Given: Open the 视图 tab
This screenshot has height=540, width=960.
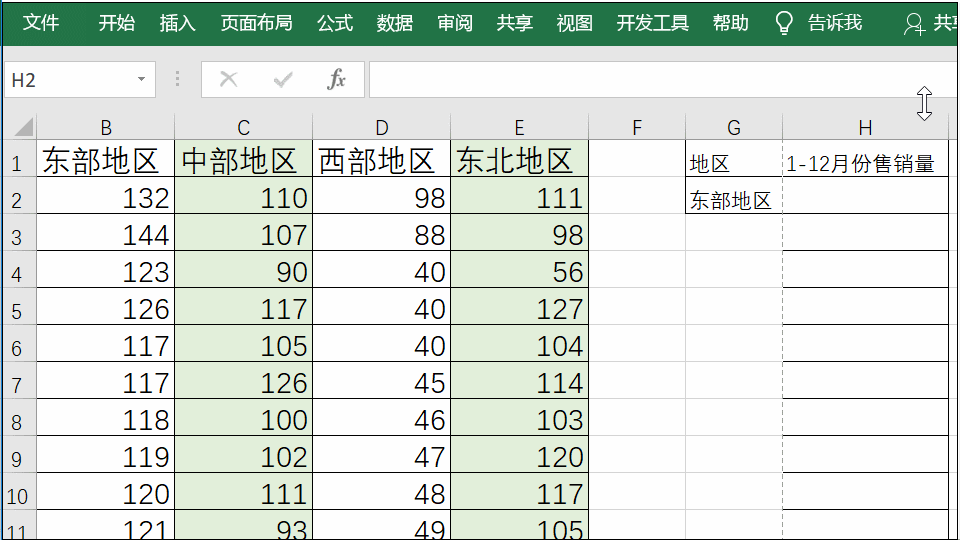Looking at the screenshot, I should pyautogui.click(x=575, y=23).
